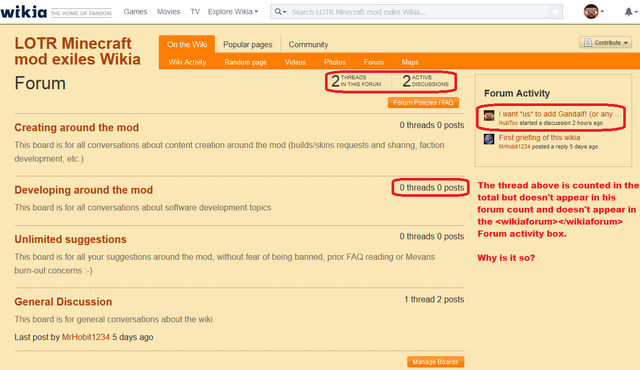Open the General Discussion board

(63, 302)
